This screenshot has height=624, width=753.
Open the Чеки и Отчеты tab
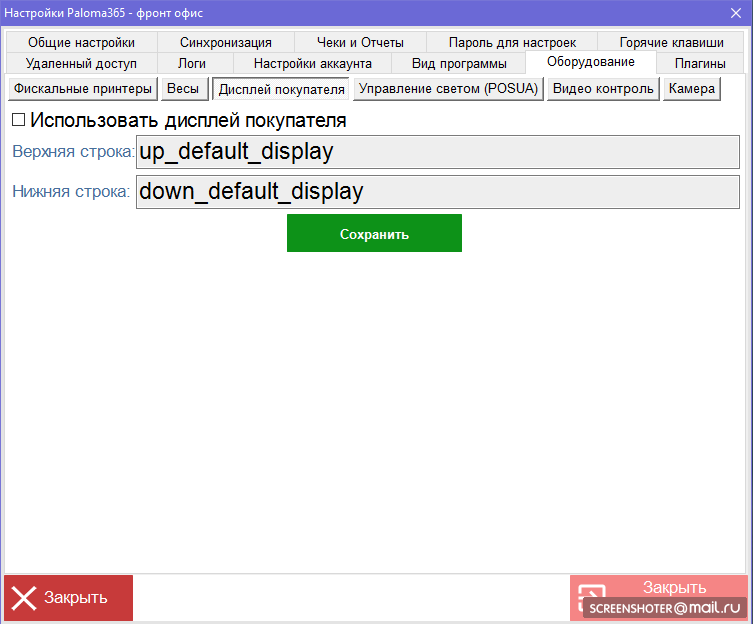(360, 42)
